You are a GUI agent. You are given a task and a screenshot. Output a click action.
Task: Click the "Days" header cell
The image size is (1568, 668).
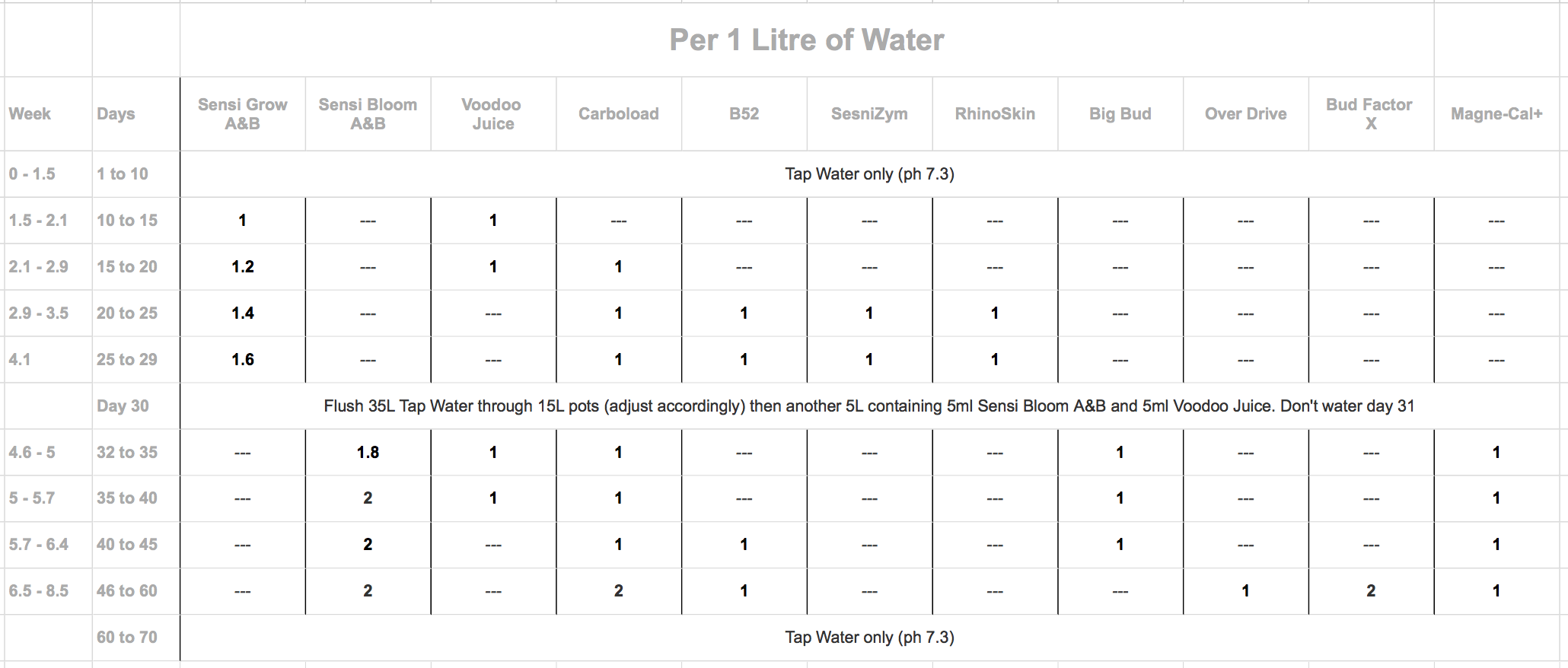pyautogui.click(x=116, y=114)
